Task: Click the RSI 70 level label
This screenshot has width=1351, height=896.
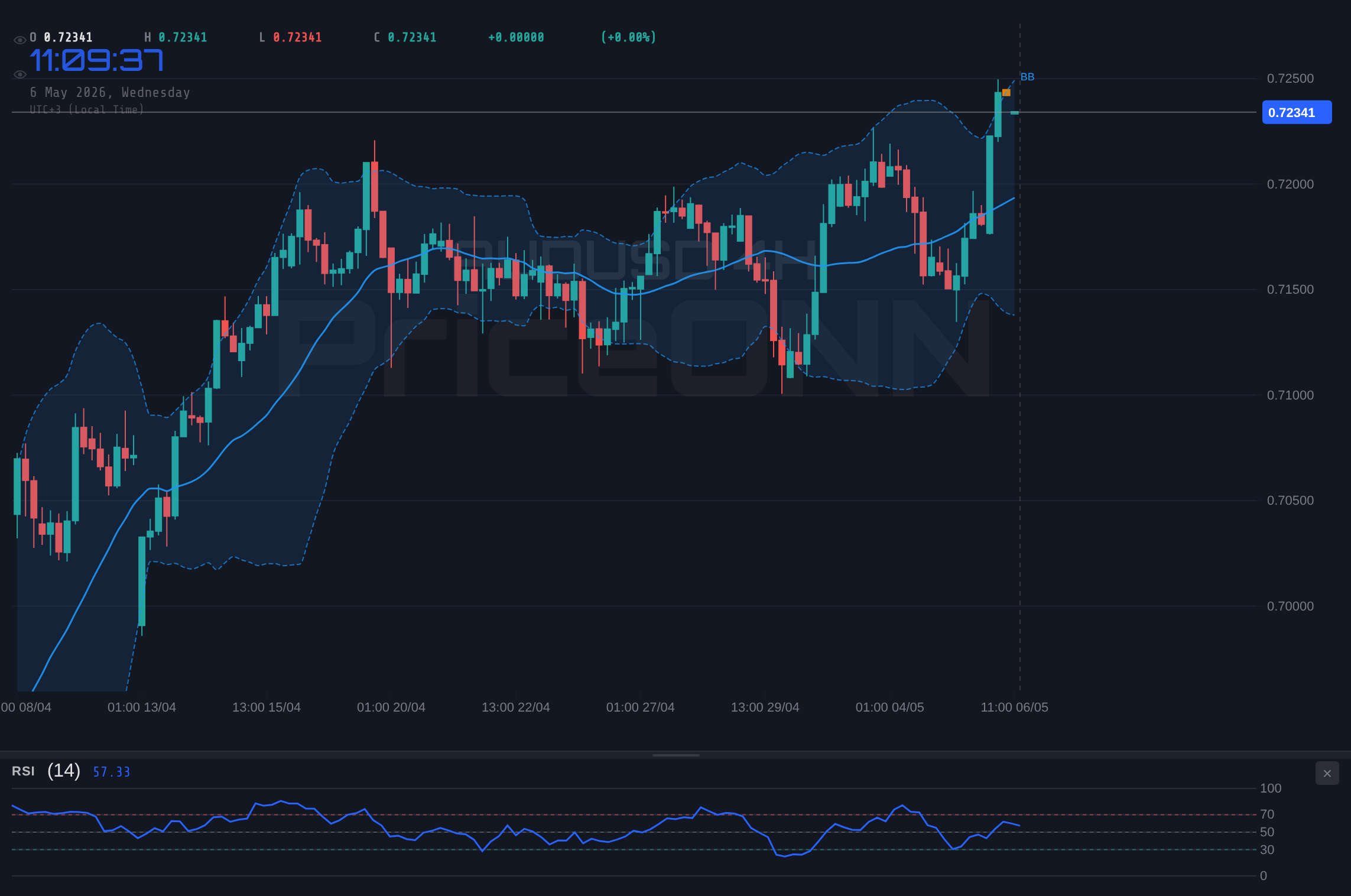Action: (x=1267, y=814)
